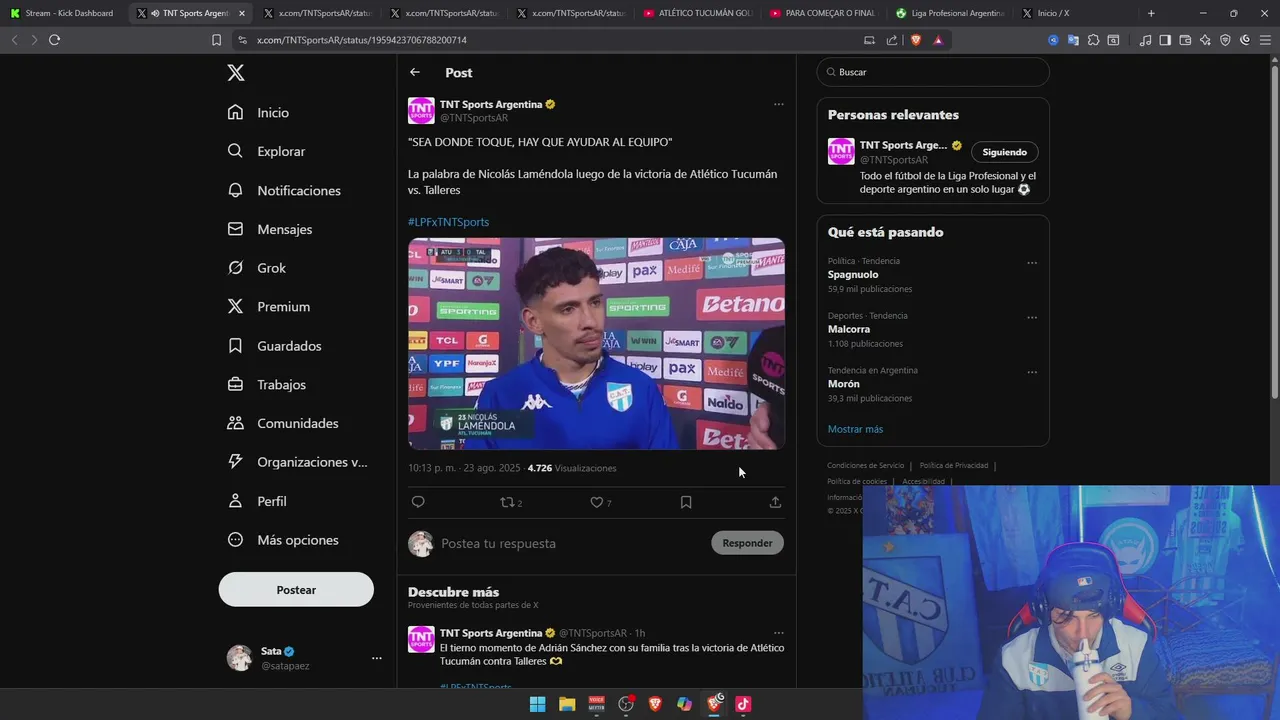The width and height of the screenshot is (1280, 720).
Task: Open the Spagnuolo trend's options menu
Action: point(1032,263)
